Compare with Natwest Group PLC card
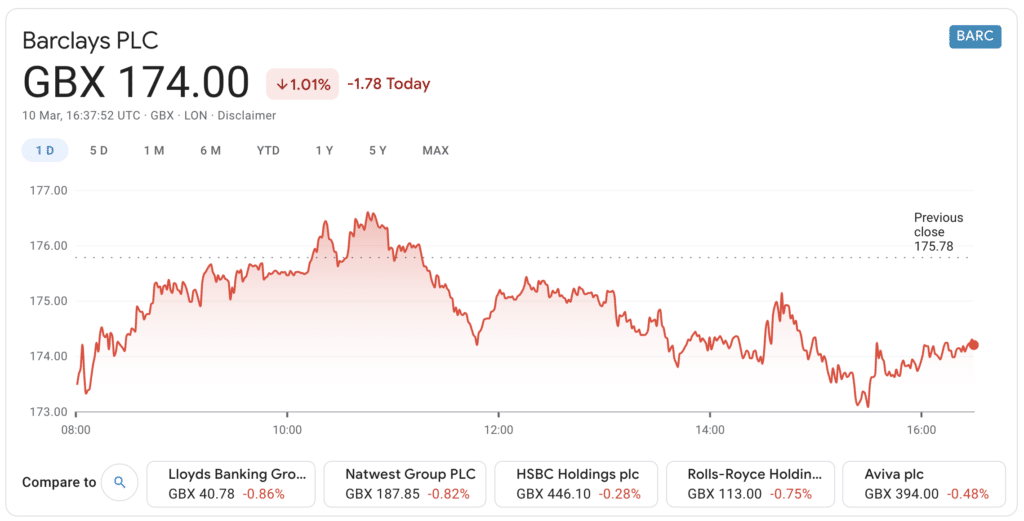Viewport: 1024px width, 521px height. [x=406, y=484]
